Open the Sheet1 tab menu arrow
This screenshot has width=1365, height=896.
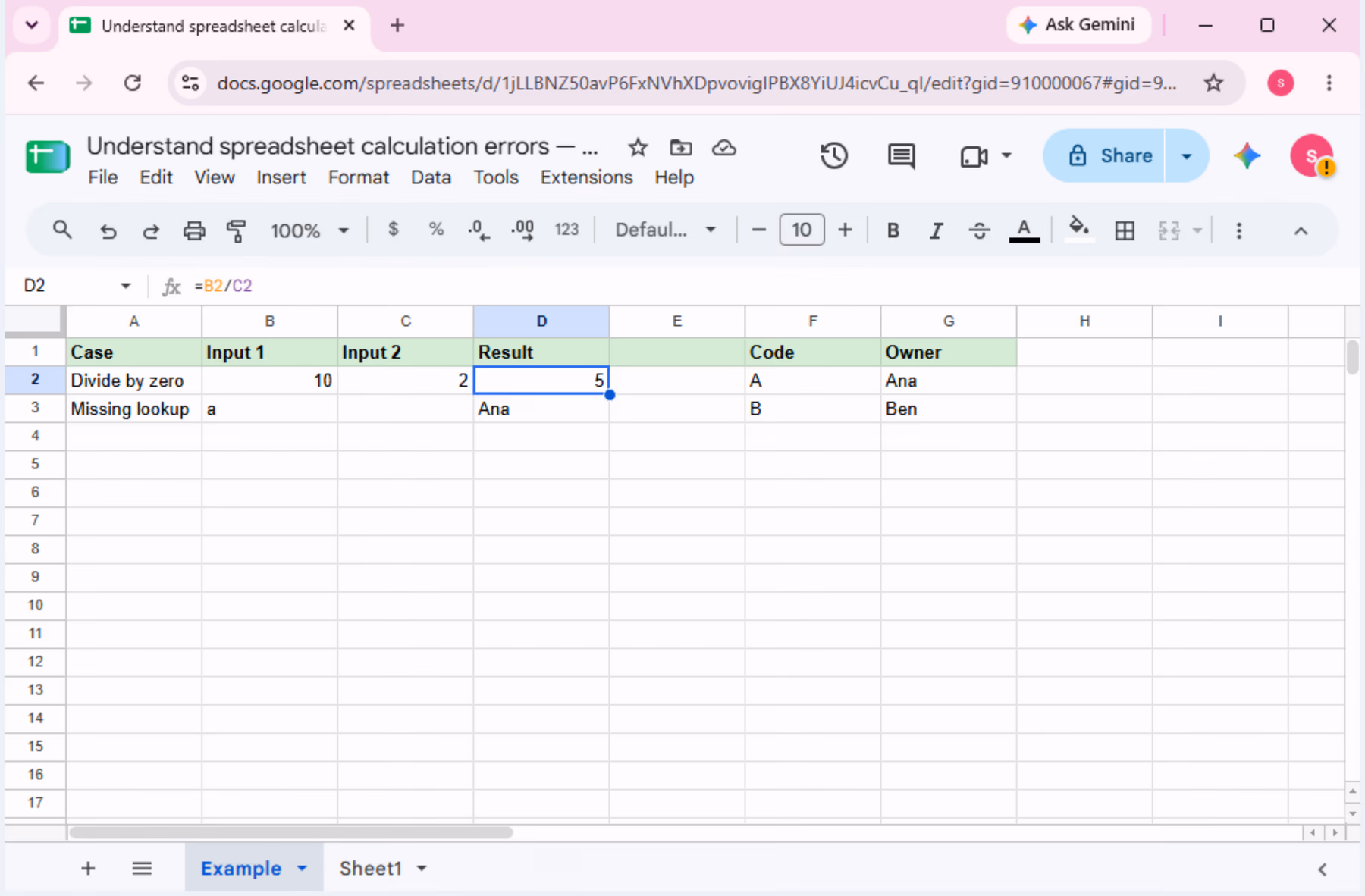point(422,869)
